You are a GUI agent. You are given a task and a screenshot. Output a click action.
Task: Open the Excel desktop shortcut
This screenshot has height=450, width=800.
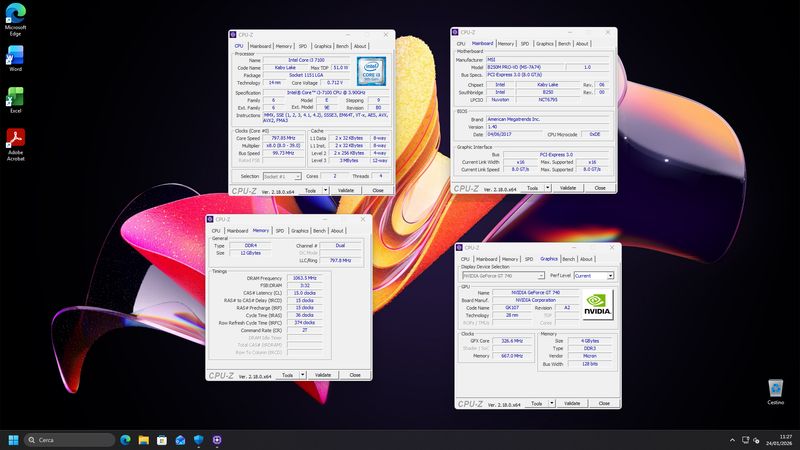click(15, 100)
